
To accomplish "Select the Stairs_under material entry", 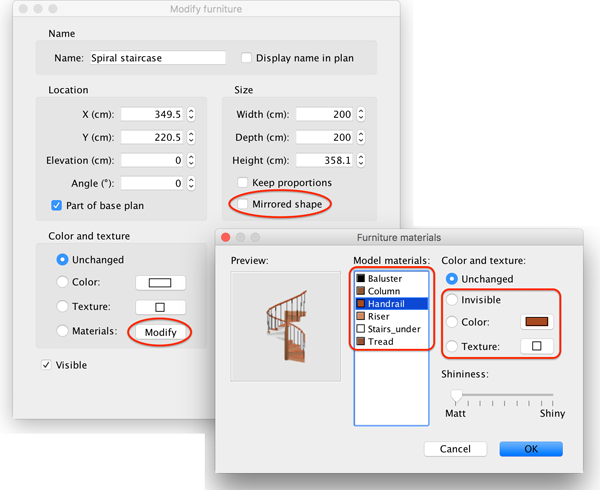I will 394,329.
